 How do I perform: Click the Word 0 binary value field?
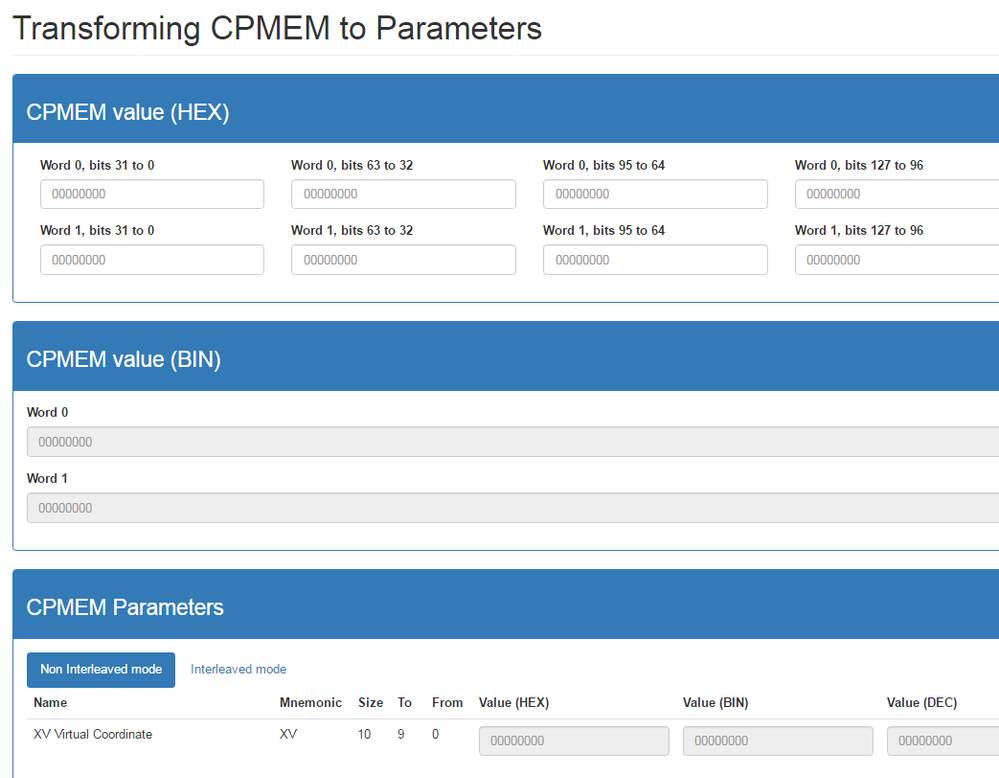pyautogui.click(x=512, y=442)
